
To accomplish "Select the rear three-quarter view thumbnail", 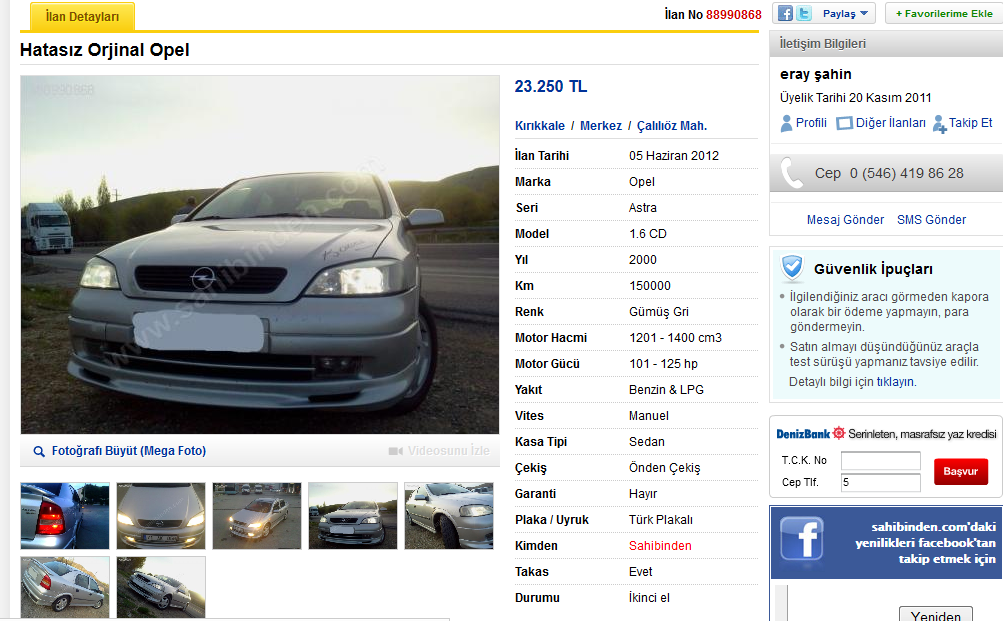I will pyautogui.click(x=65, y=587).
